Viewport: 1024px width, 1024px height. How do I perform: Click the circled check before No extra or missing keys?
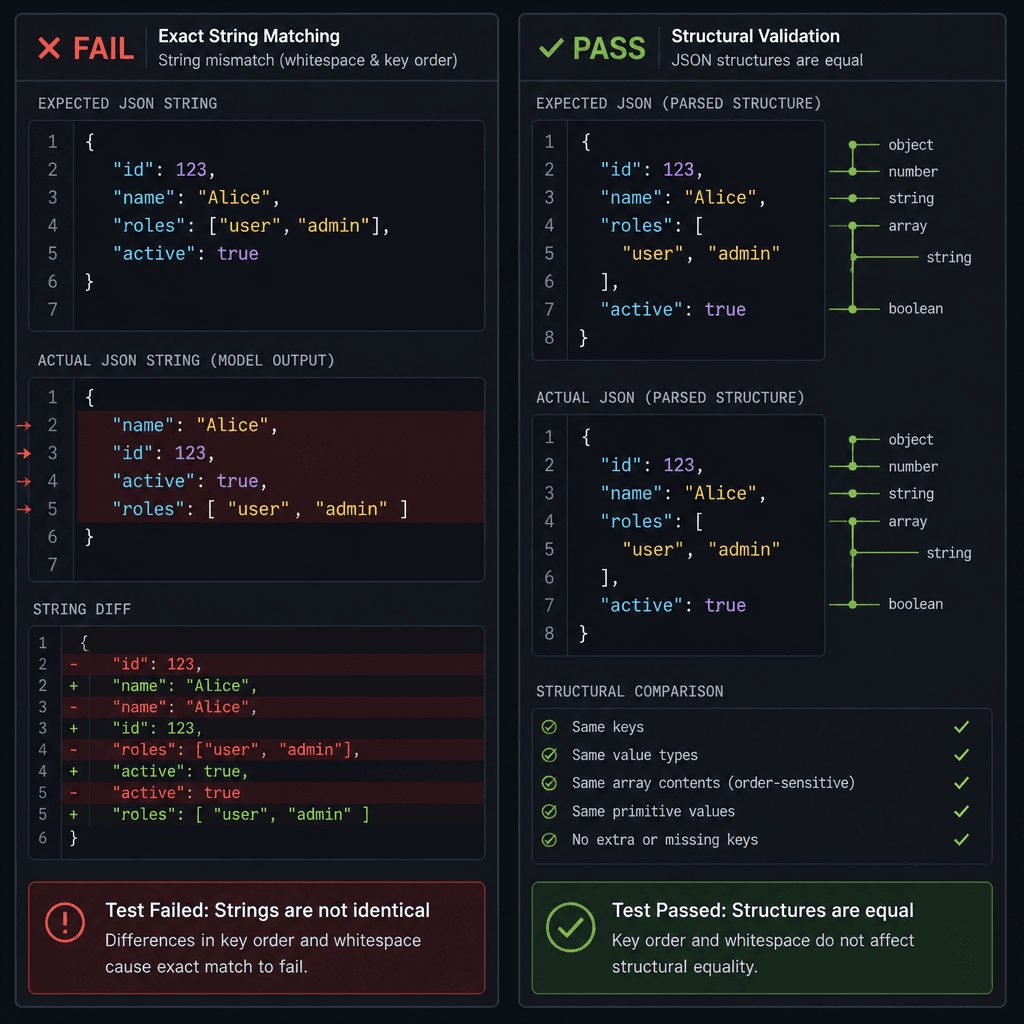(549, 839)
